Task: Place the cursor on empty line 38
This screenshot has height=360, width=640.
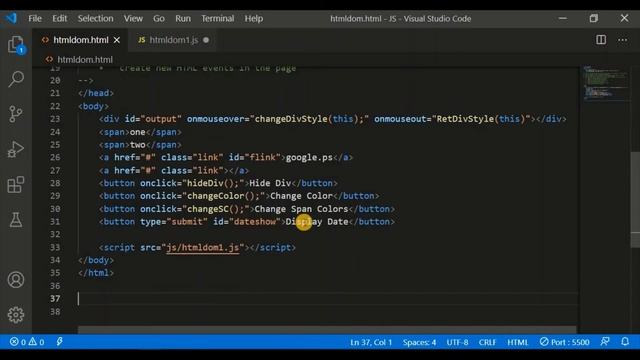Action: [x=327, y=311]
